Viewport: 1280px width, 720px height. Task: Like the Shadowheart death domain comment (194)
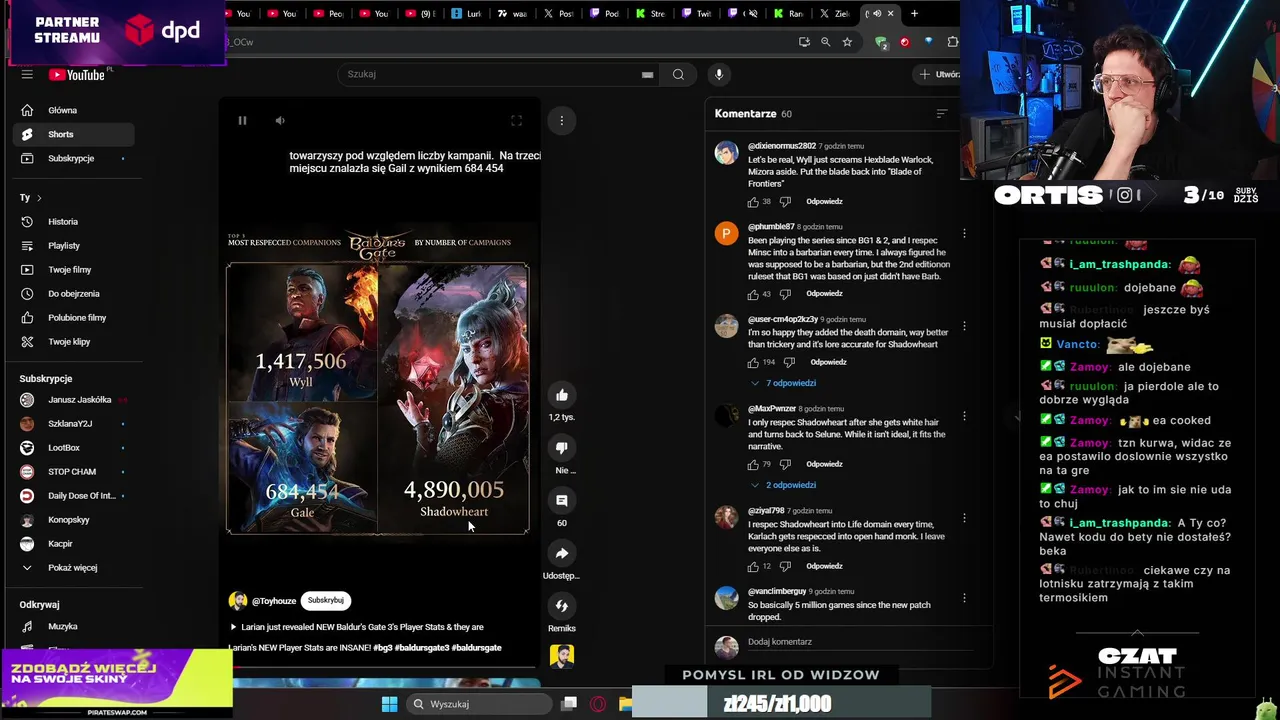(x=753, y=362)
